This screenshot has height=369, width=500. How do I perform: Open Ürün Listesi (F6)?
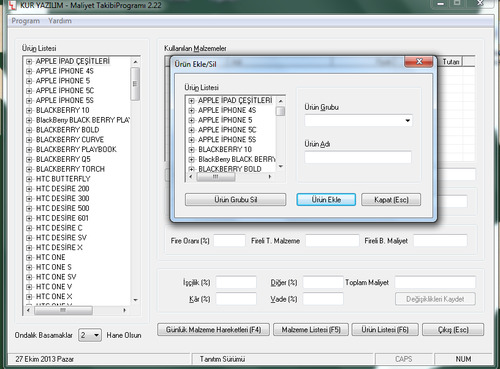coord(385,330)
